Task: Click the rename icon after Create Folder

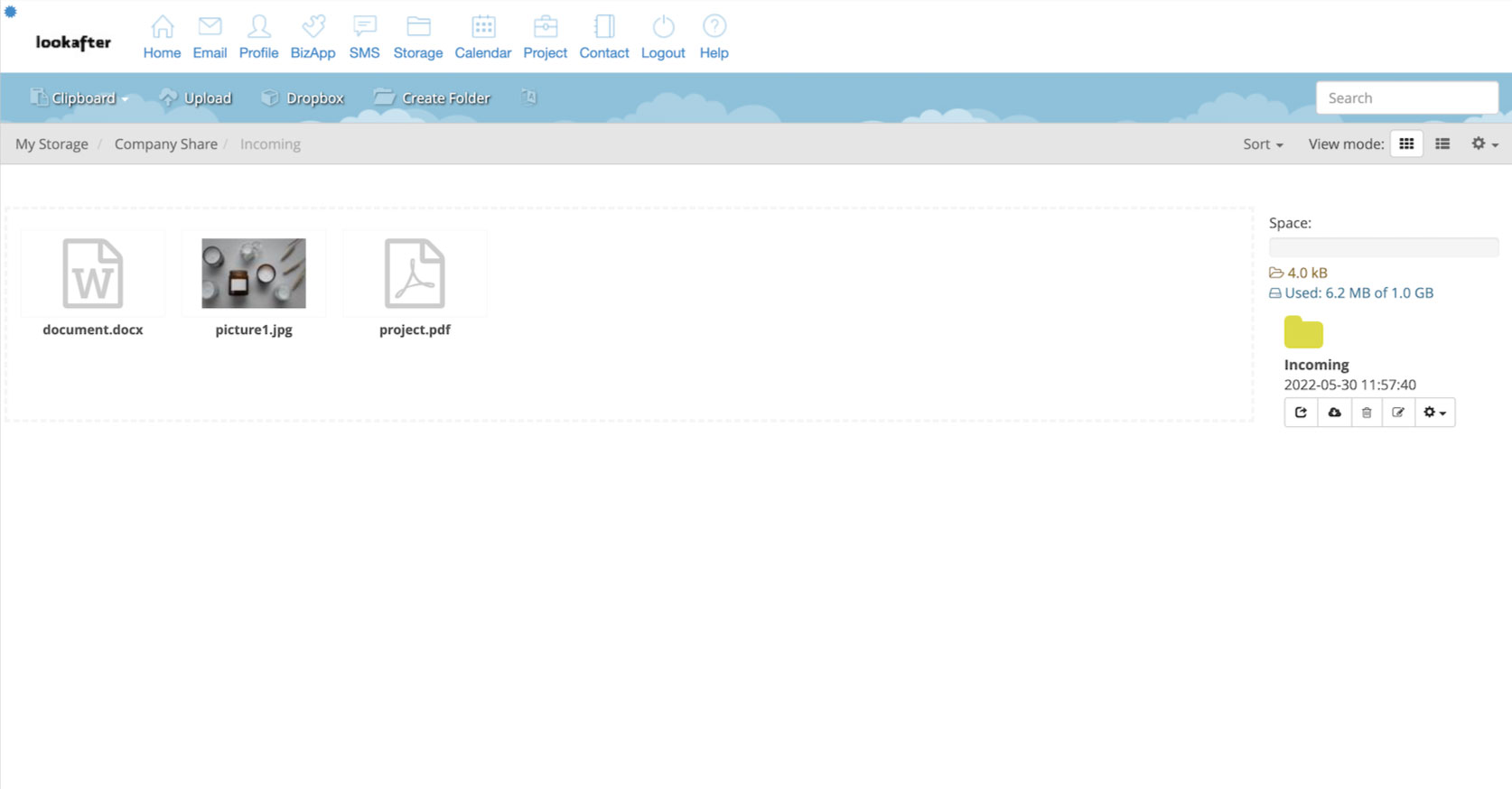Action: 529,97
